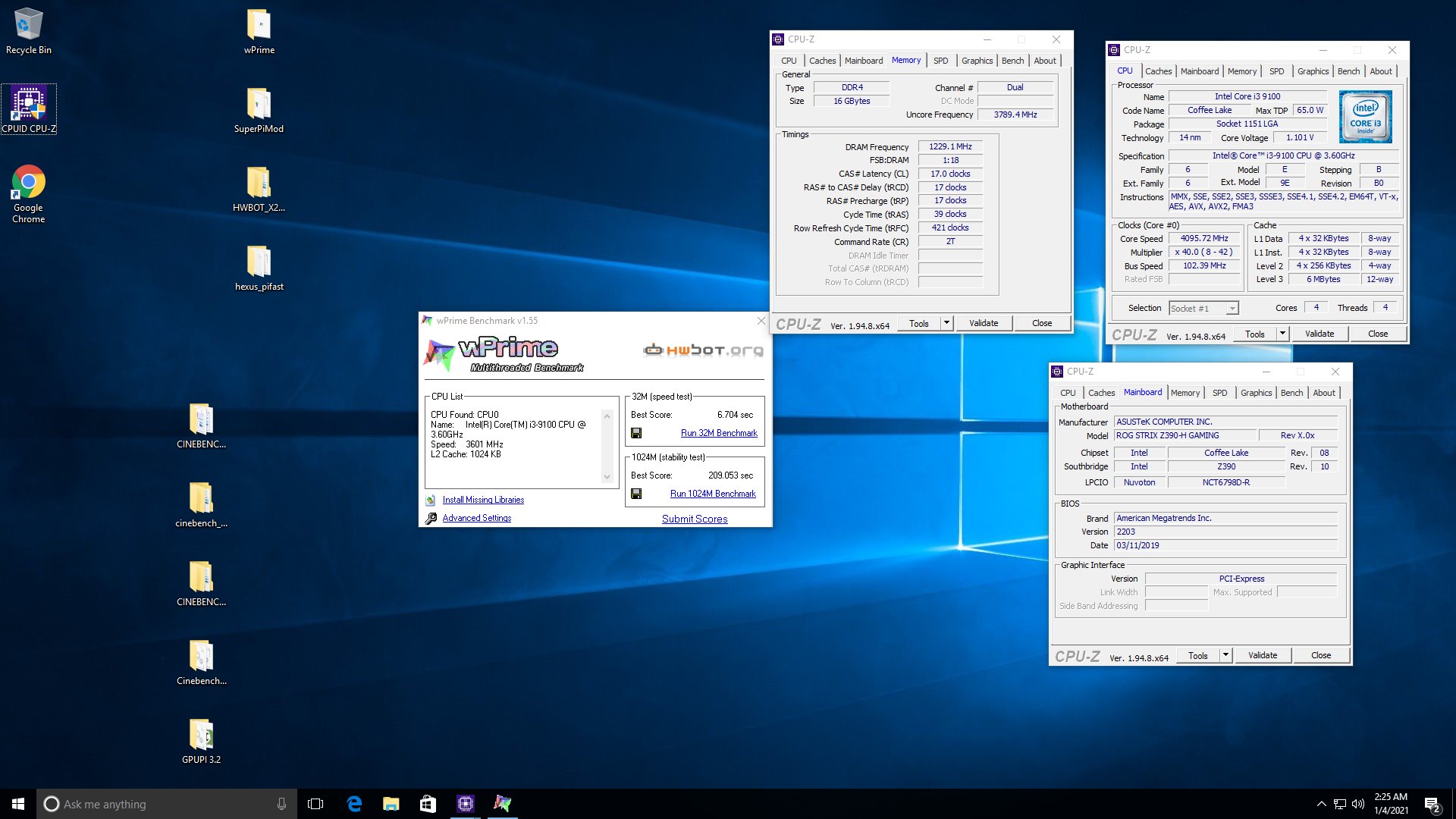Select the hexus_pifast folder icon
The height and width of the screenshot is (819, 1456).
pos(259,268)
